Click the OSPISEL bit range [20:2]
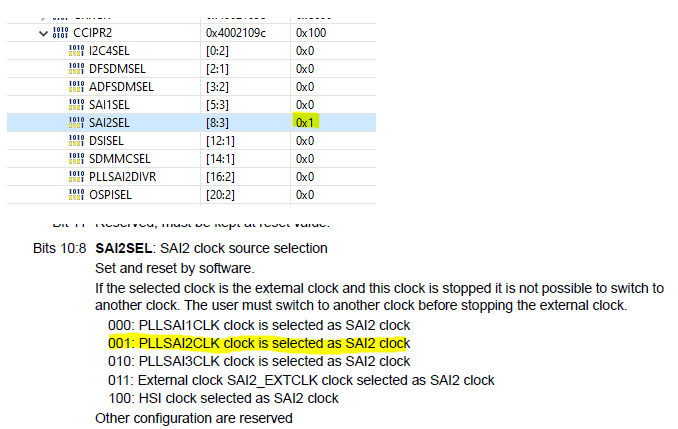Screen dimensions: 678x429 (x=222, y=194)
